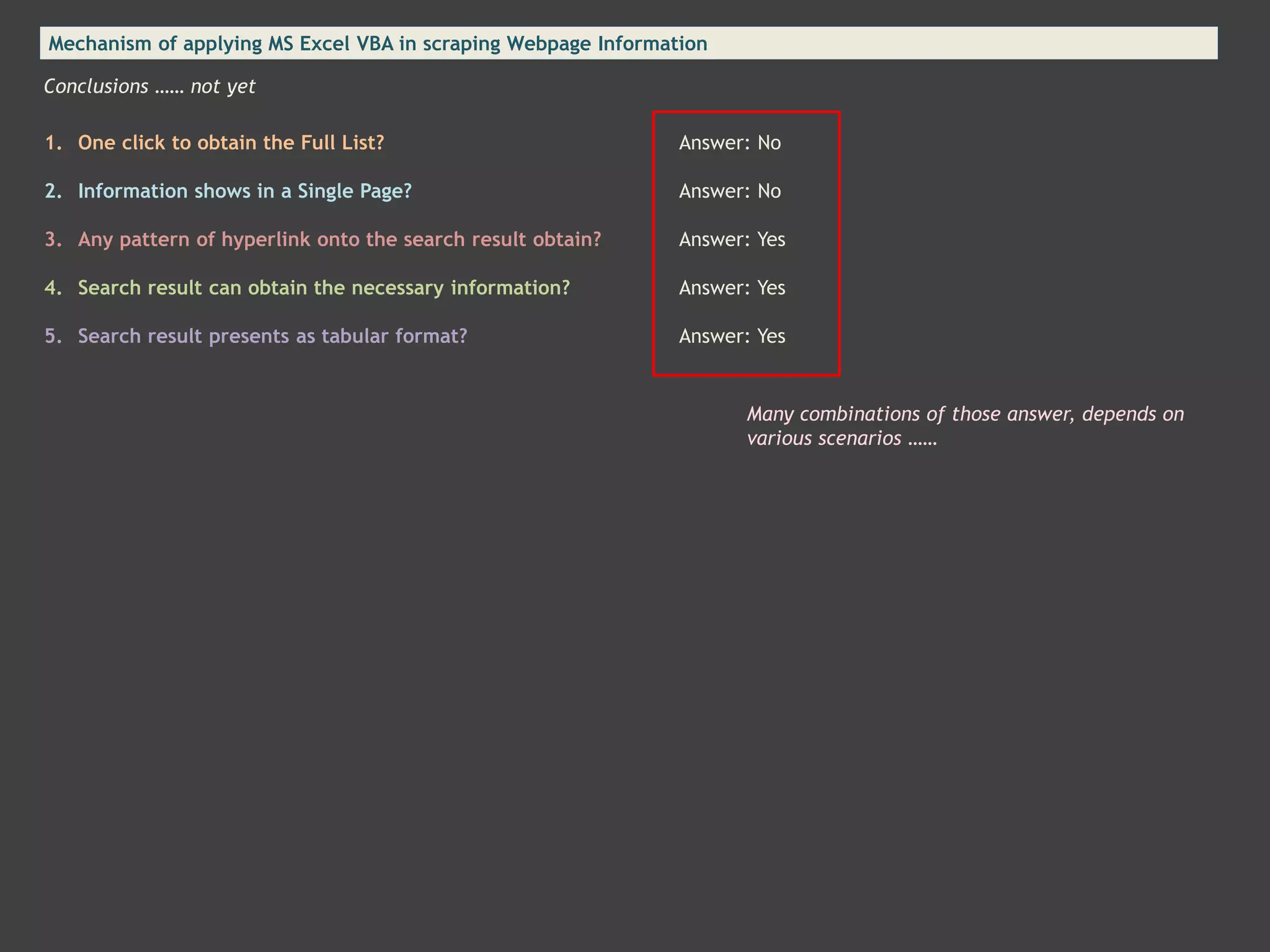Select the 'Many combinations of those answer' note
Viewport: 1270px width, 952px height.
966,426
